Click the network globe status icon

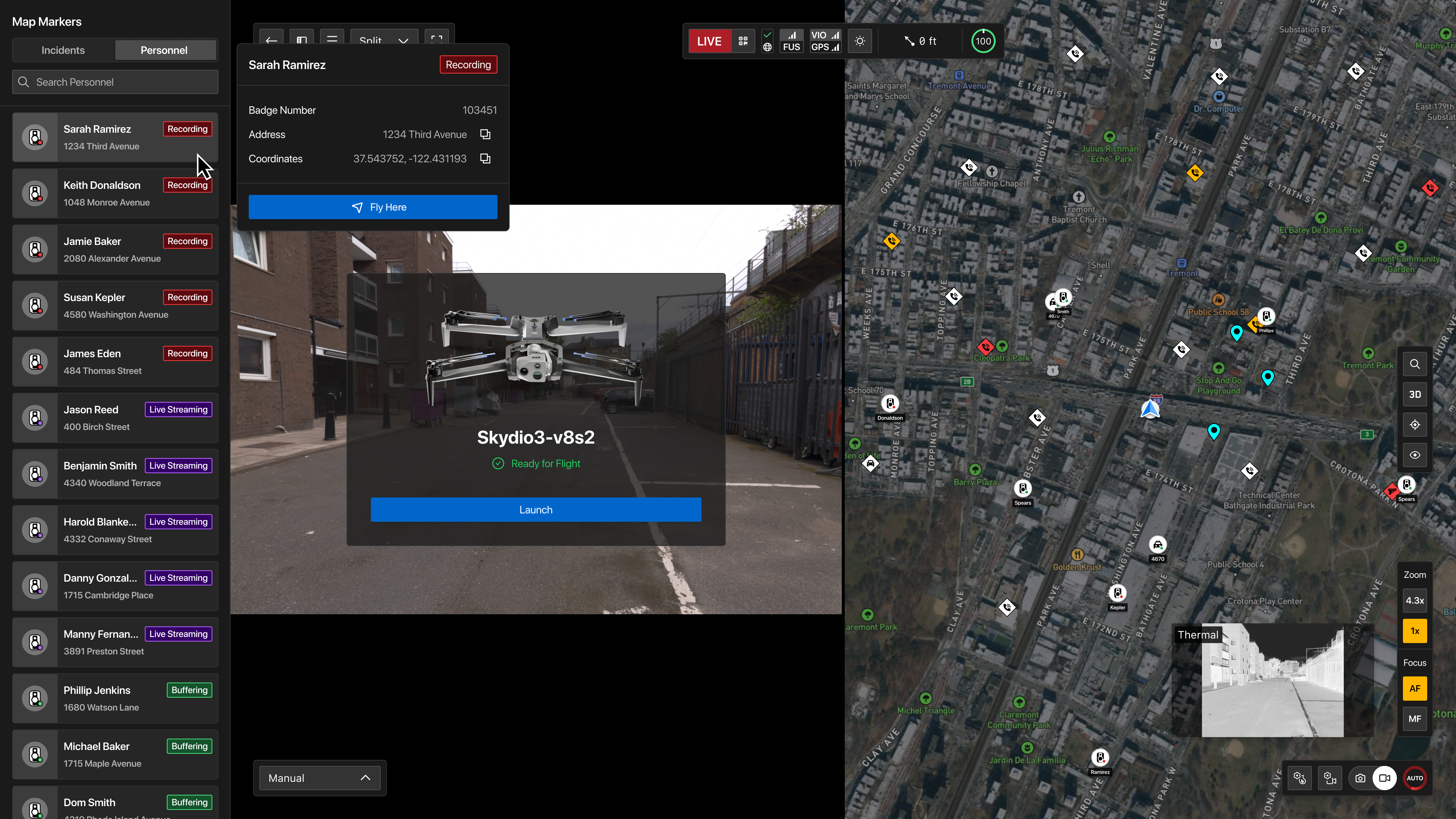767,47
